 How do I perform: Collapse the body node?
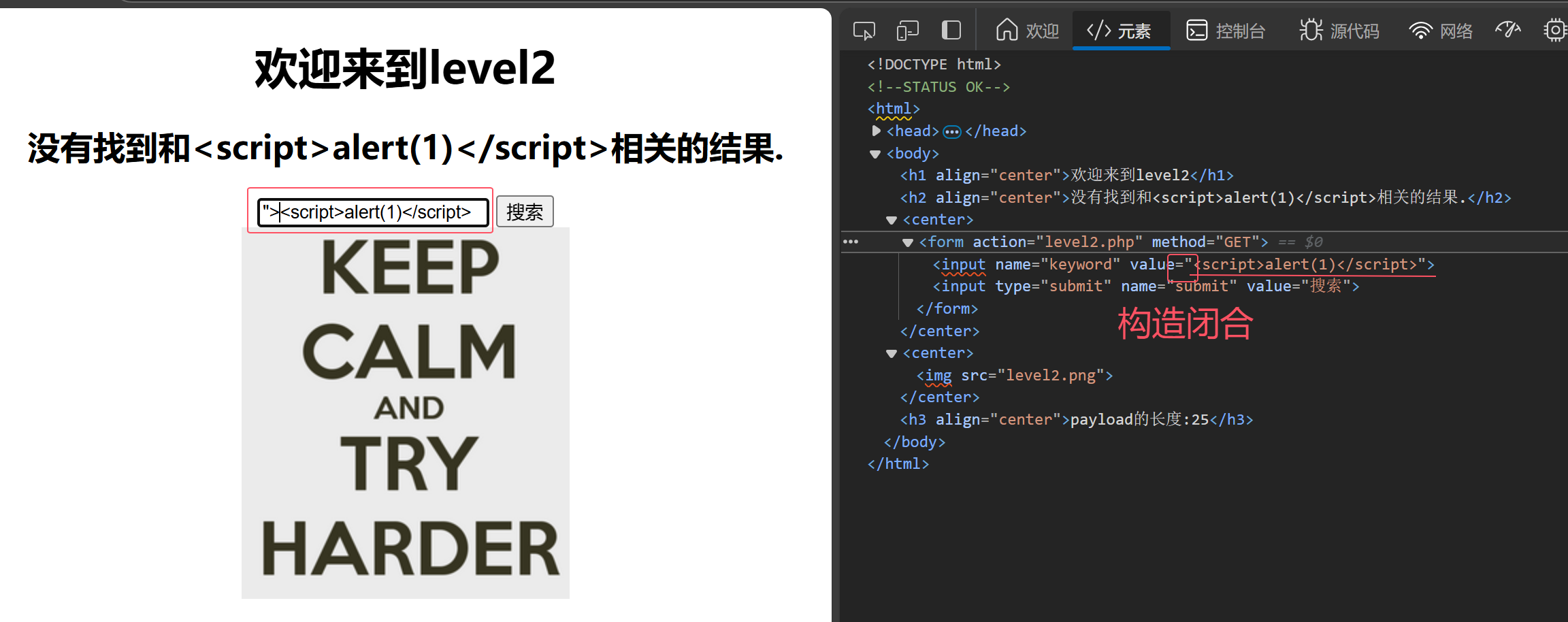pos(876,154)
